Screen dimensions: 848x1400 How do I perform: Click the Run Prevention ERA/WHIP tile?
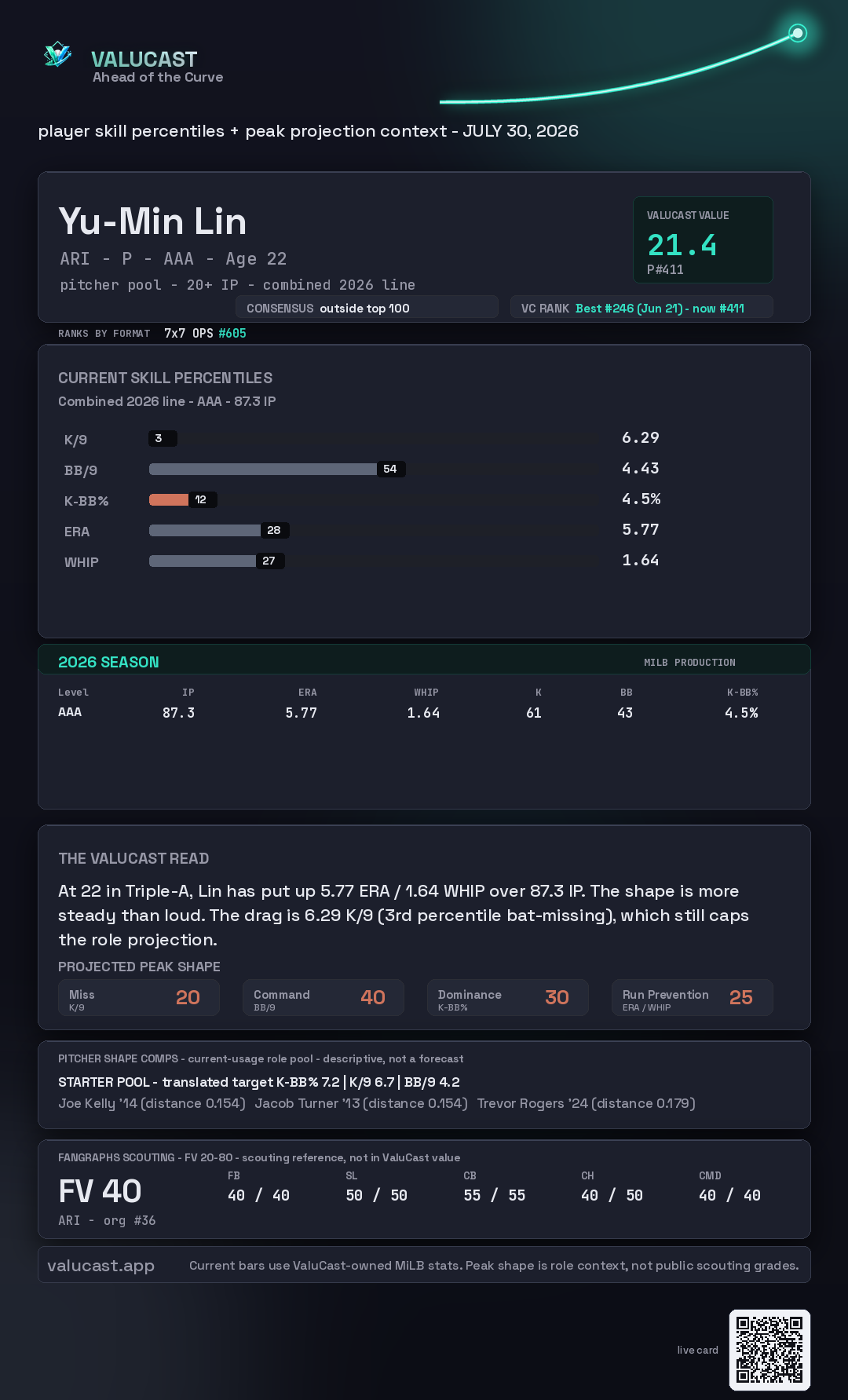coord(693,997)
